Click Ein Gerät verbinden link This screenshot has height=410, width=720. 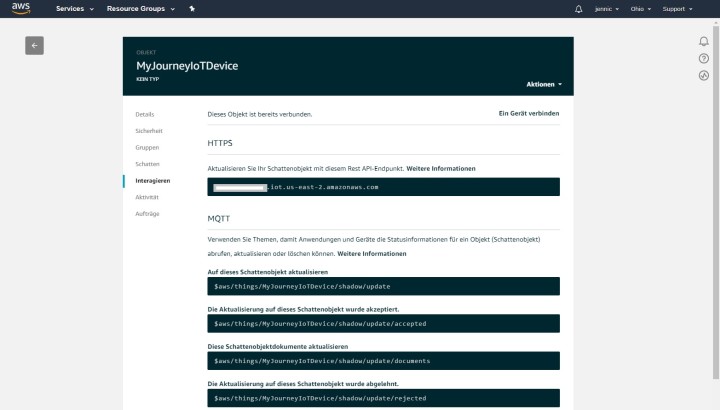tap(529, 113)
